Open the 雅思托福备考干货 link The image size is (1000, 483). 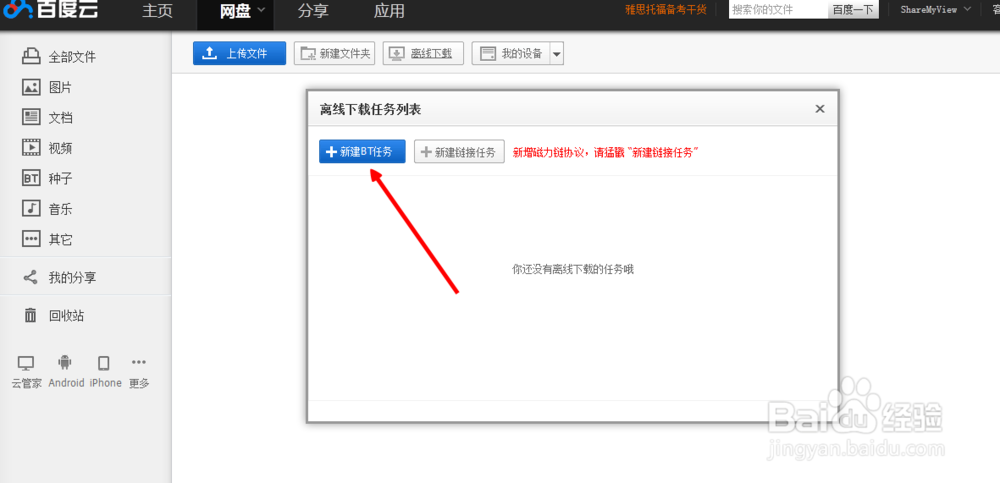pos(666,10)
